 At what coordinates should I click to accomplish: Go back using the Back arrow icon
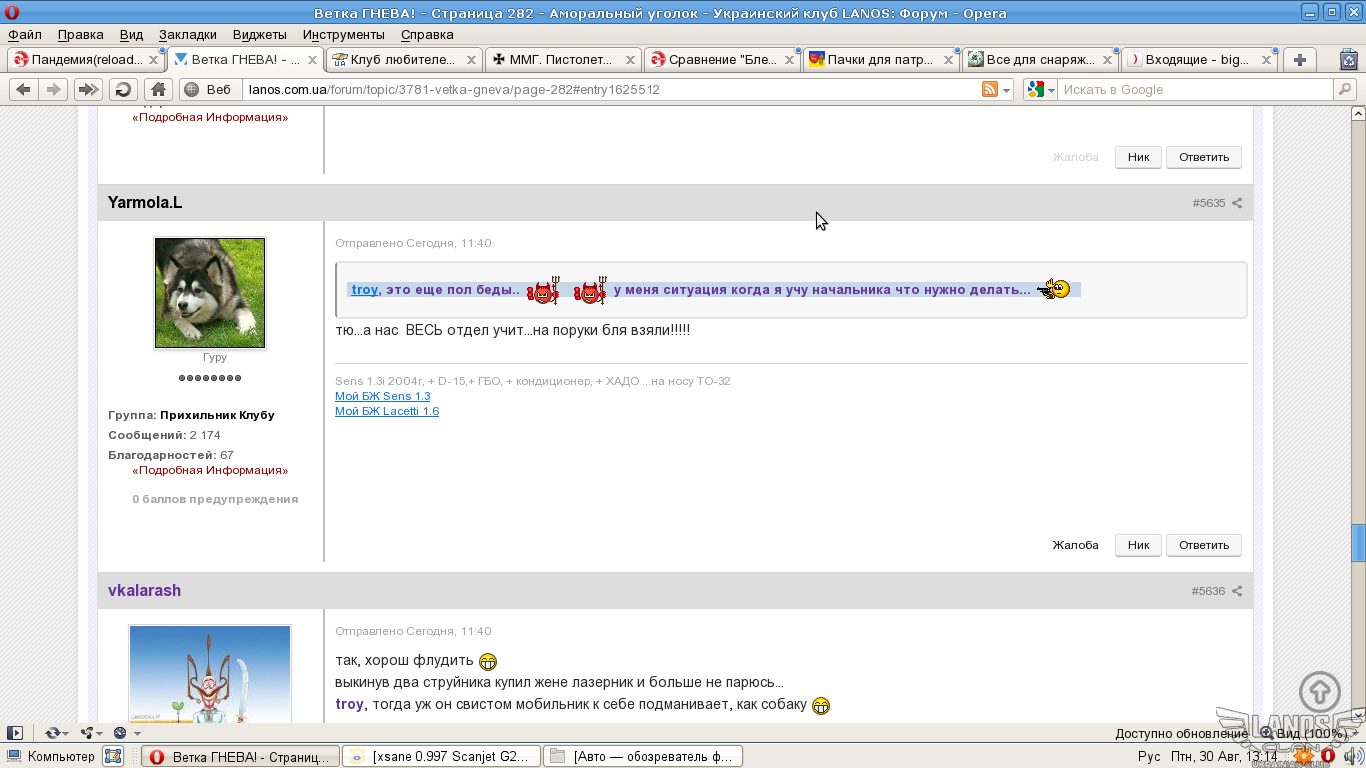click(x=23, y=89)
